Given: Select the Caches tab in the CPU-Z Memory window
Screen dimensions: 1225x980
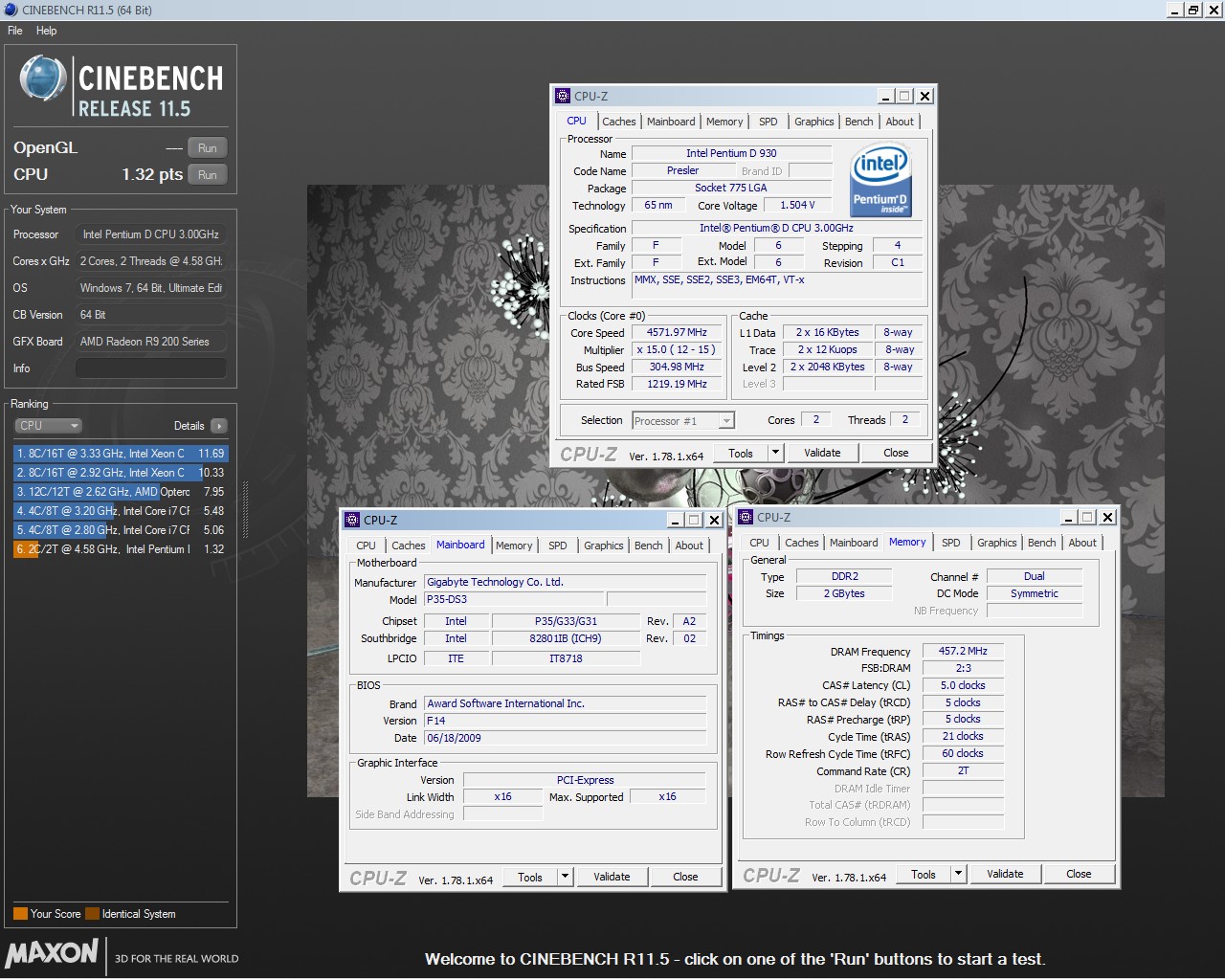Looking at the screenshot, I should coord(802,543).
